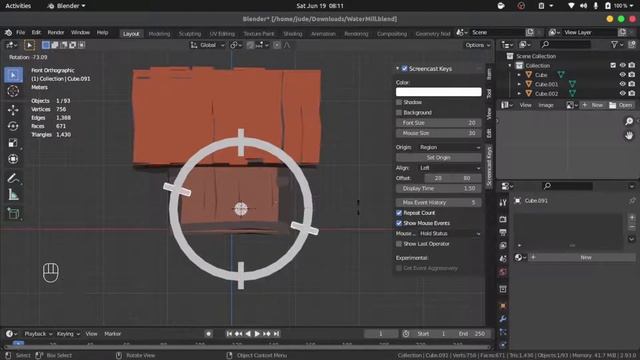Open the File menu
Image resolution: width=640 pixels, height=360 pixels.
20,33
